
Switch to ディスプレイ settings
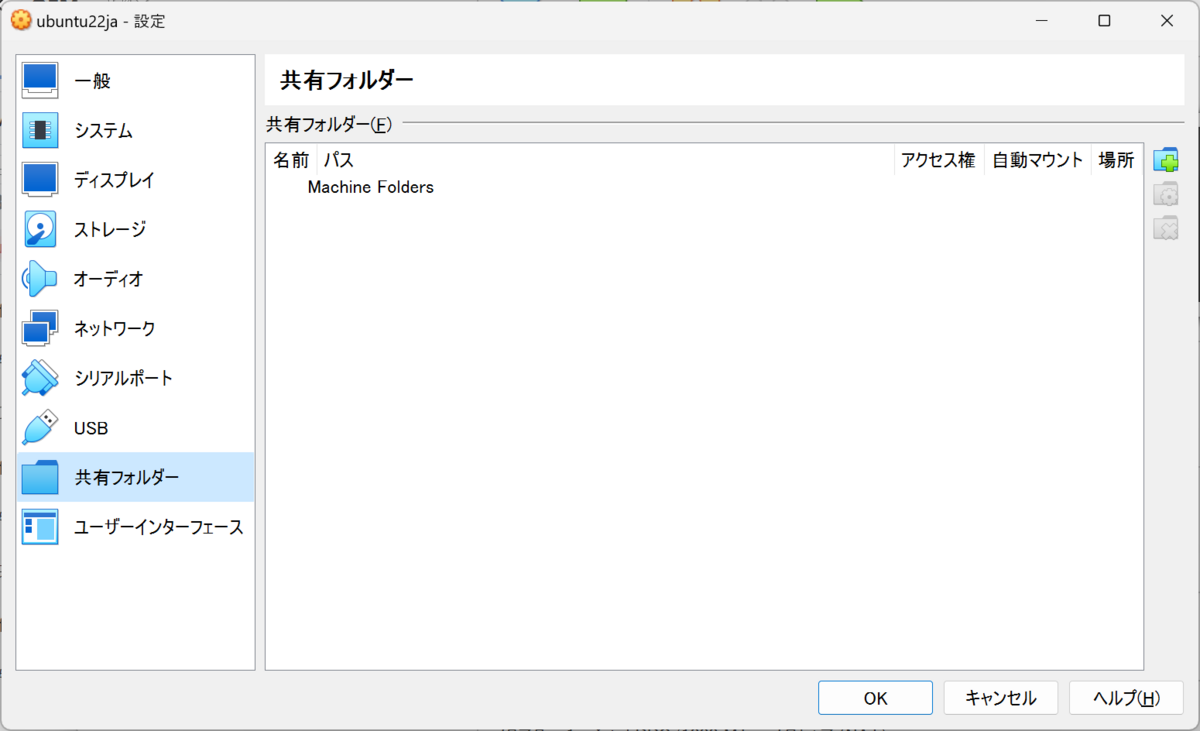[x=136, y=180]
